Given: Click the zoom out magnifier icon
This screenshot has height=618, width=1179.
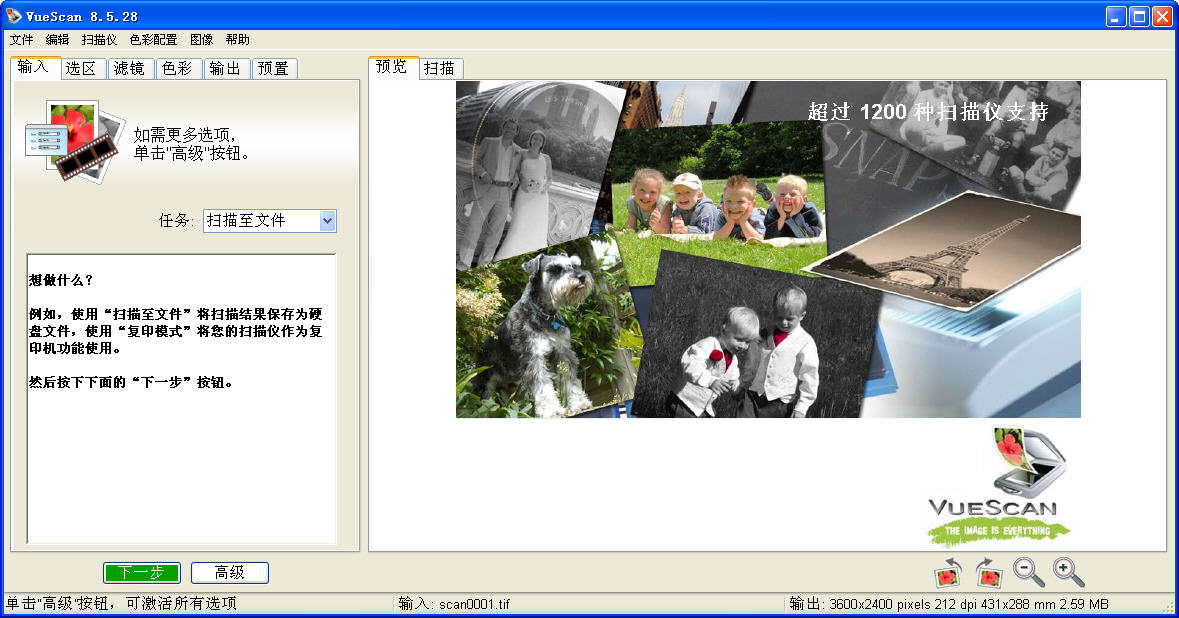Looking at the screenshot, I should (1028, 572).
